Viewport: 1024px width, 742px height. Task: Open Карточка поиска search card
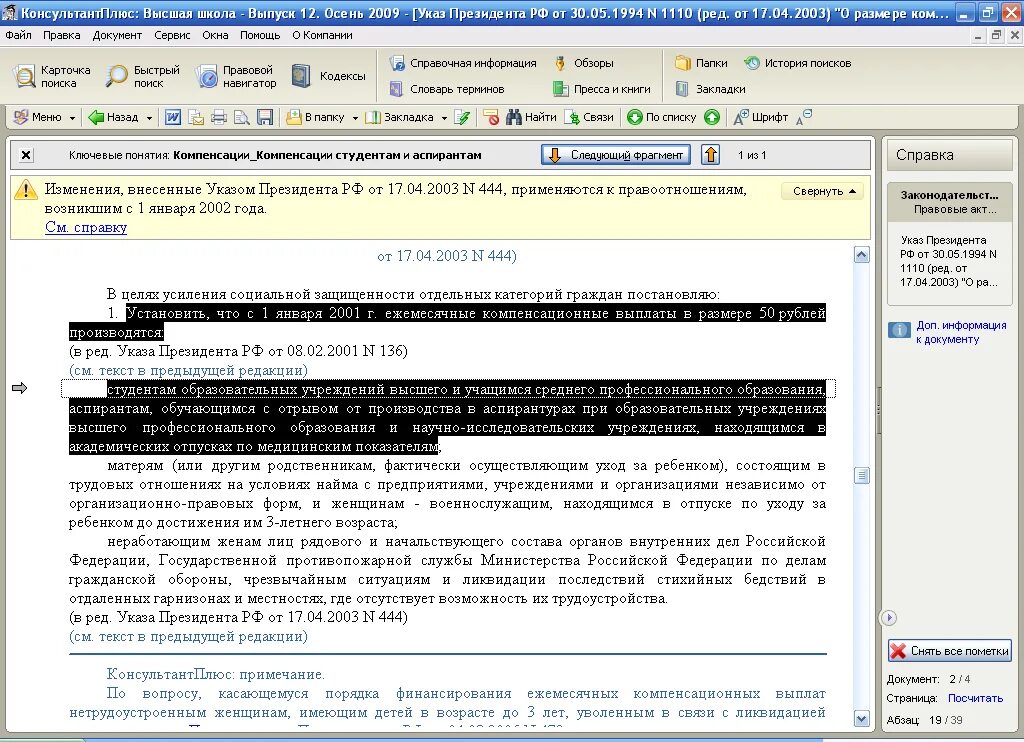52,76
